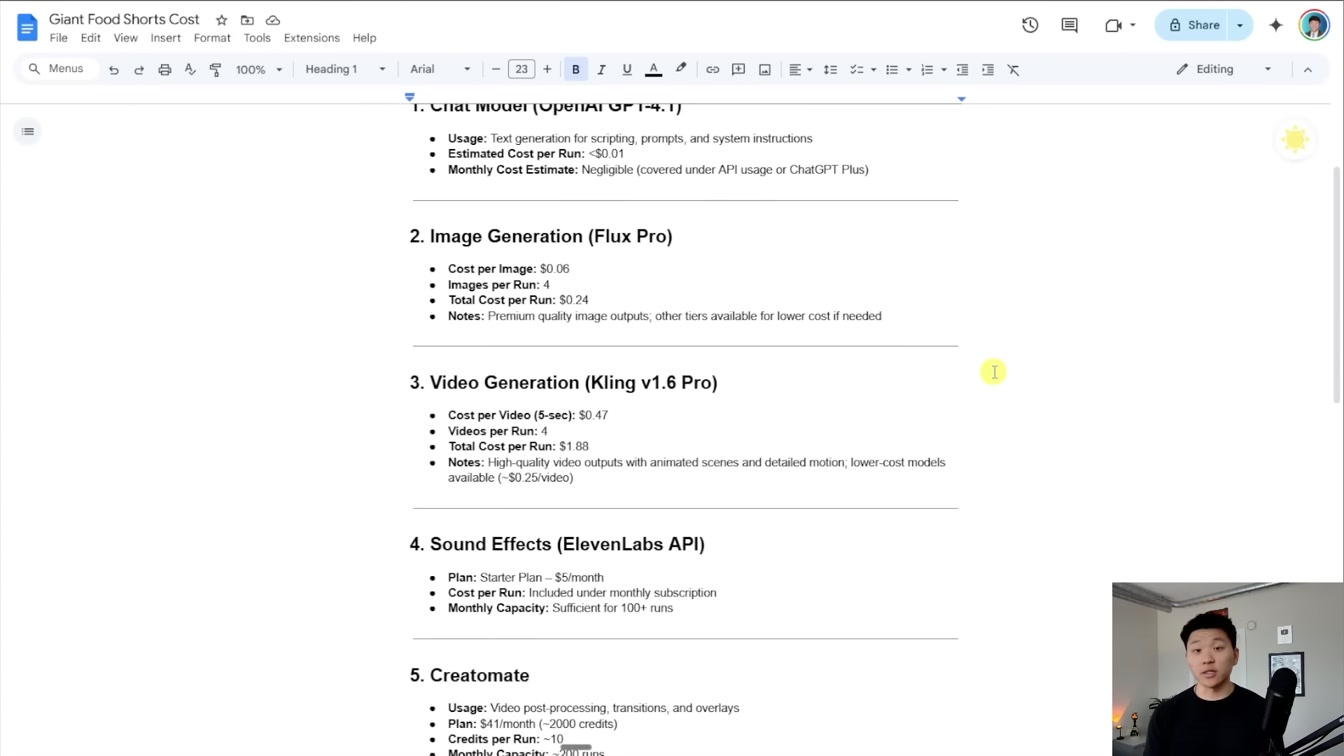Open the Edit menu
1344x756 pixels.
click(x=91, y=38)
